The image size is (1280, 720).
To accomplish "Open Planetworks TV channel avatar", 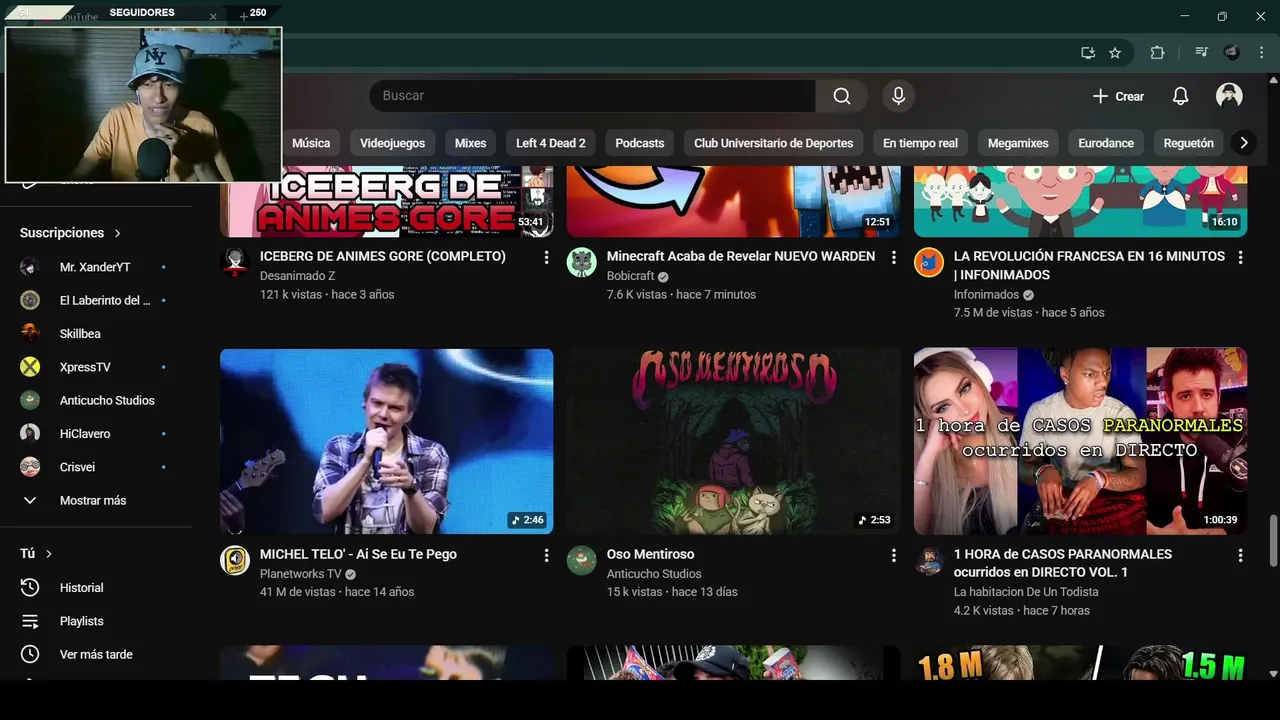I will pos(235,560).
